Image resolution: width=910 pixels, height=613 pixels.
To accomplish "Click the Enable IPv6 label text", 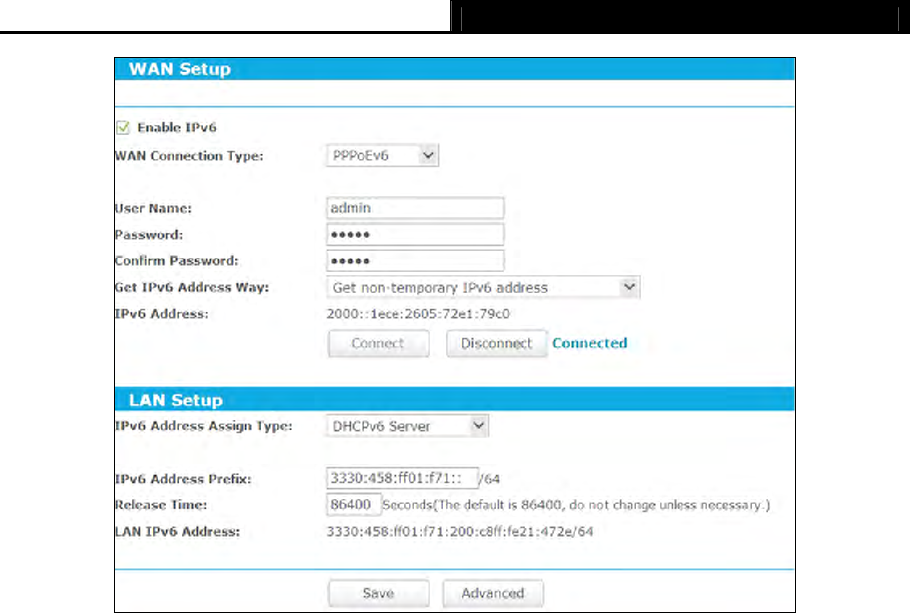I will tap(177, 128).
